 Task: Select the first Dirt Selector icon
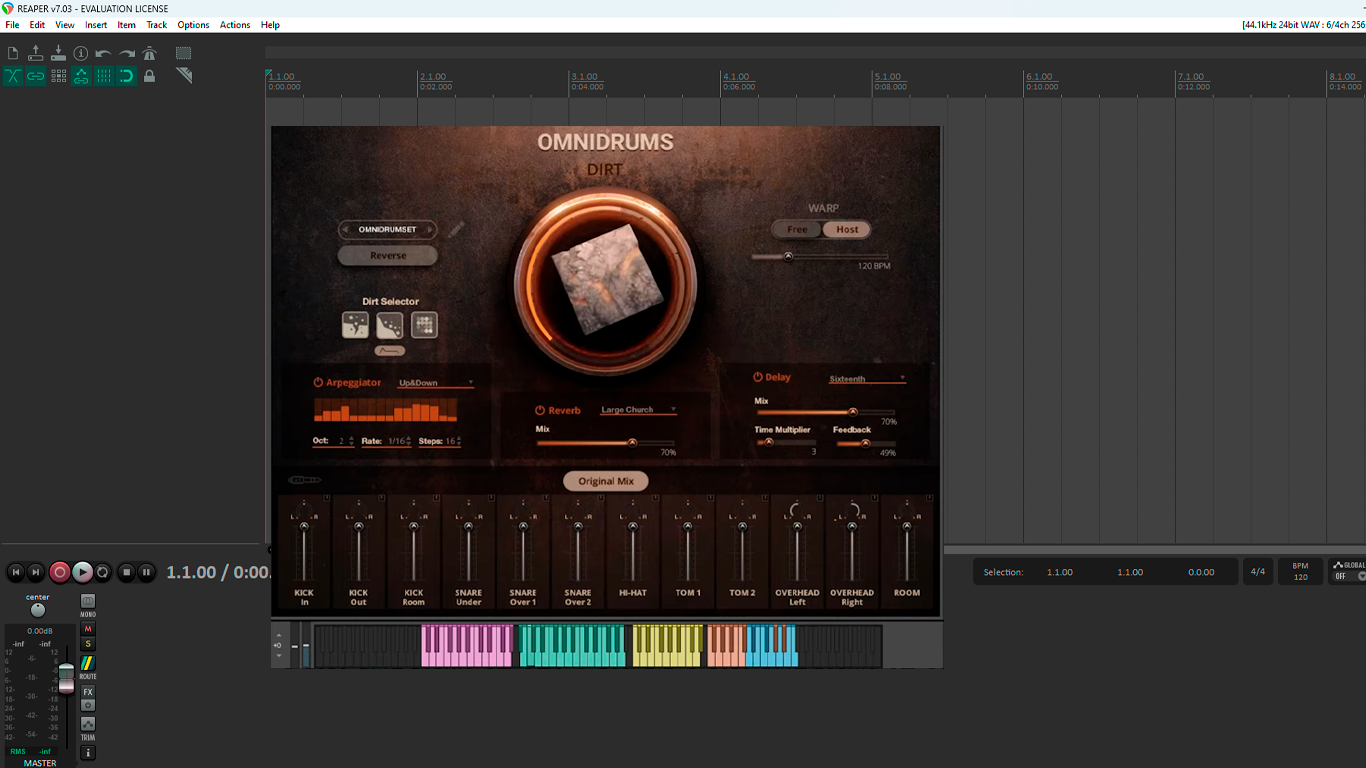point(355,324)
